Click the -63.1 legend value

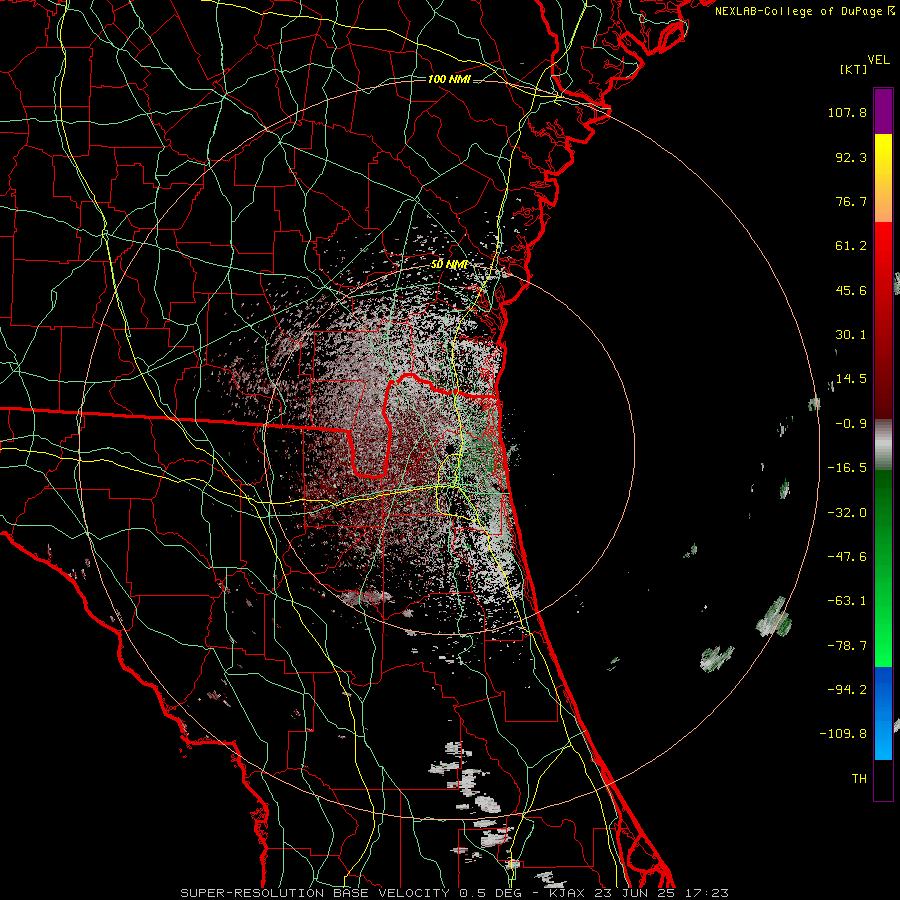[x=847, y=601]
